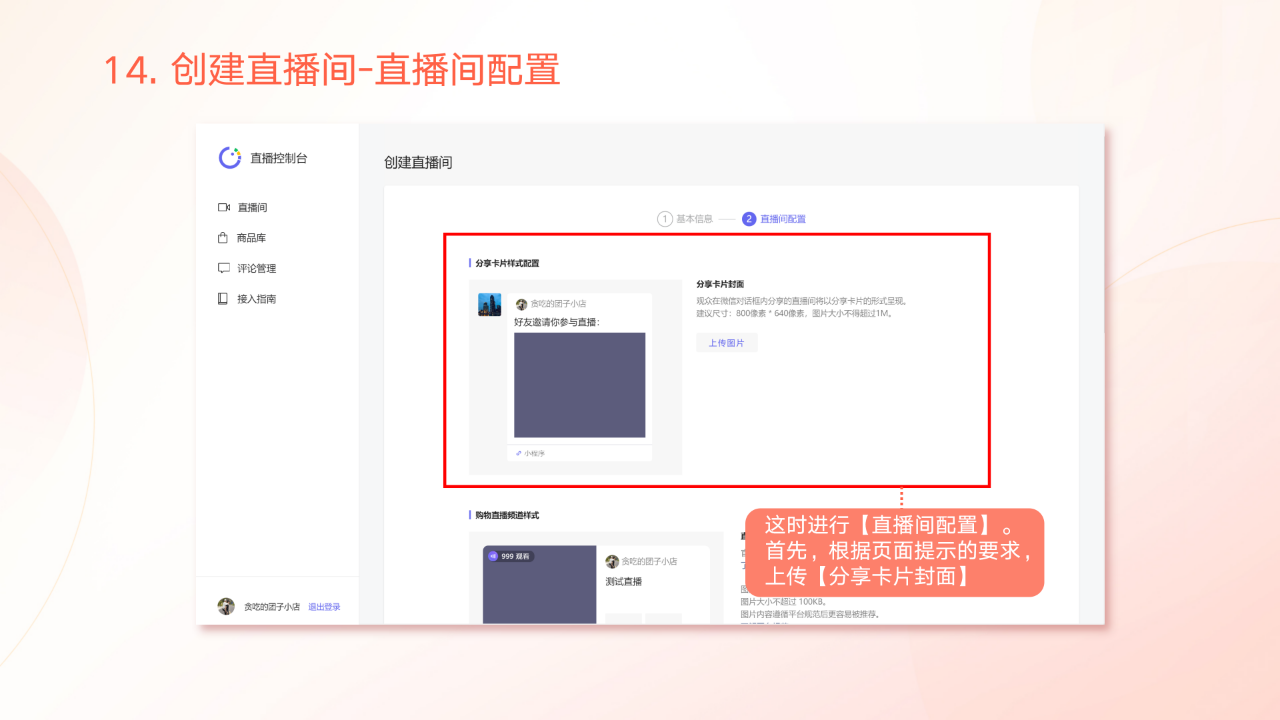Click the 直播控制台 title text
The height and width of the screenshot is (720, 1280).
(x=279, y=158)
